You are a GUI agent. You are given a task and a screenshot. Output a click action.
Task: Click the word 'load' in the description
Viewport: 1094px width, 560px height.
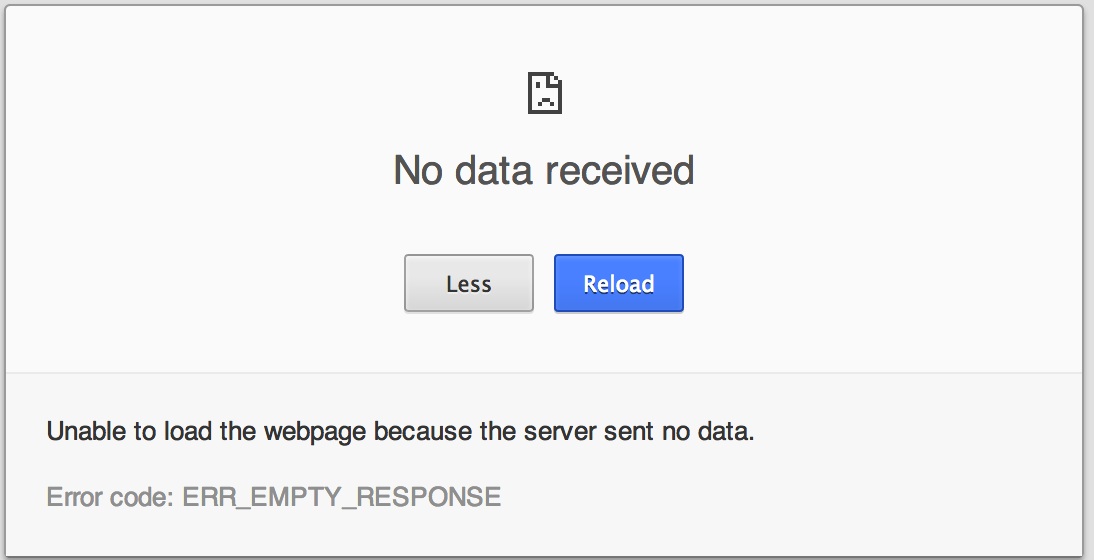click(188, 432)
